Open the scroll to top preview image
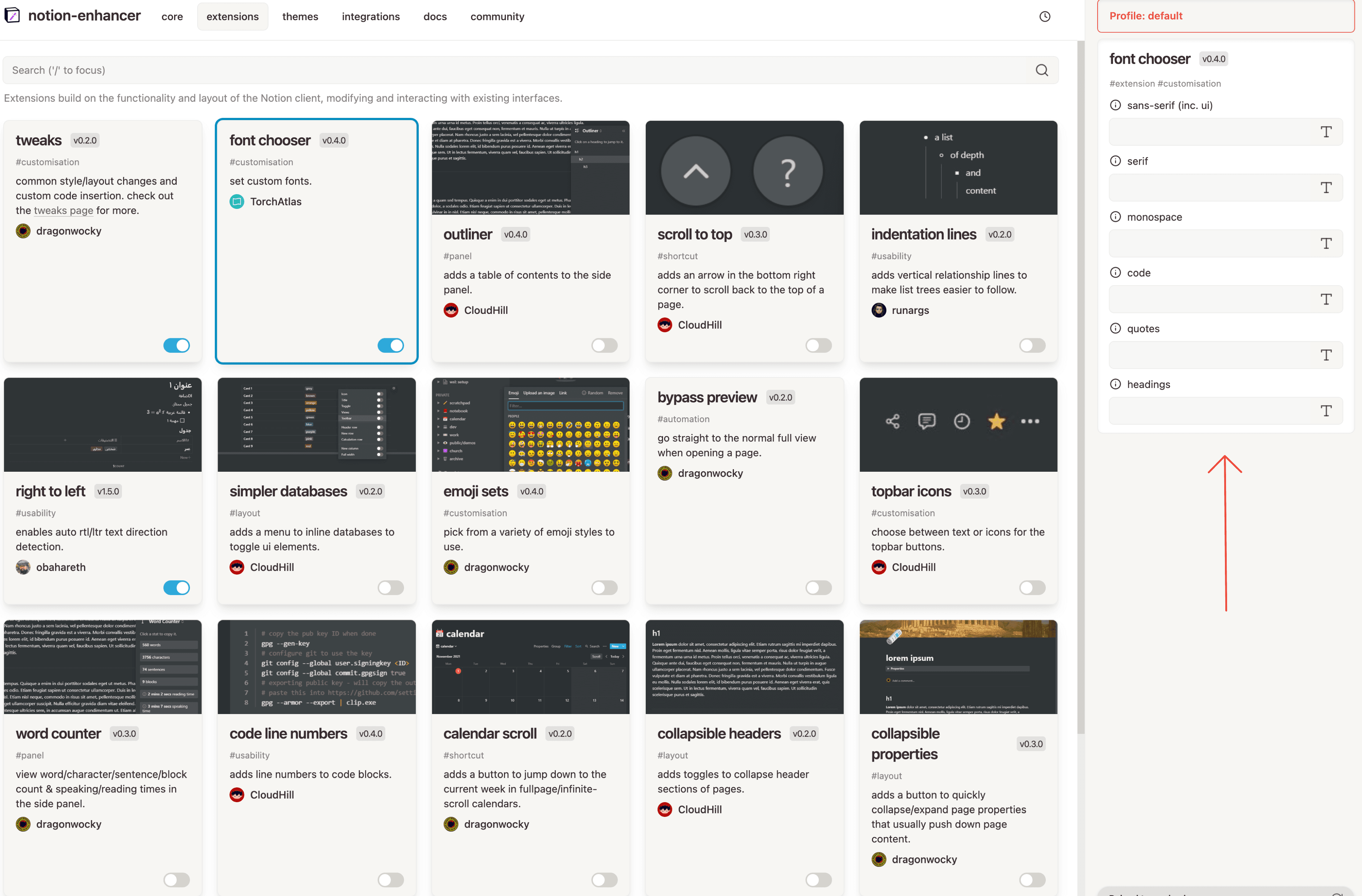Viewport: 1362px width, 896px height. pos(744,168)
